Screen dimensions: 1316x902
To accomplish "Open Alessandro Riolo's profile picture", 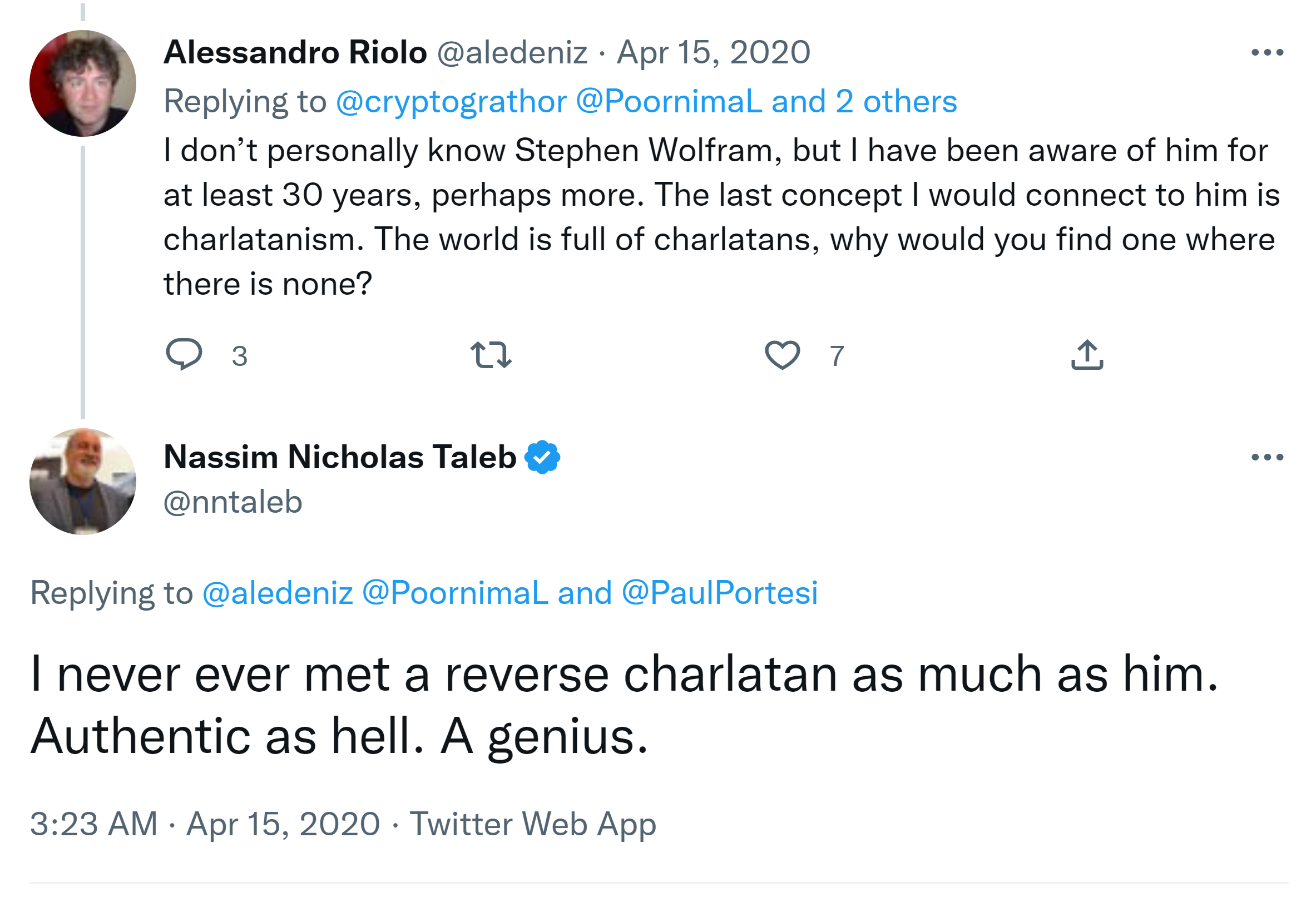I will point(83,83).
